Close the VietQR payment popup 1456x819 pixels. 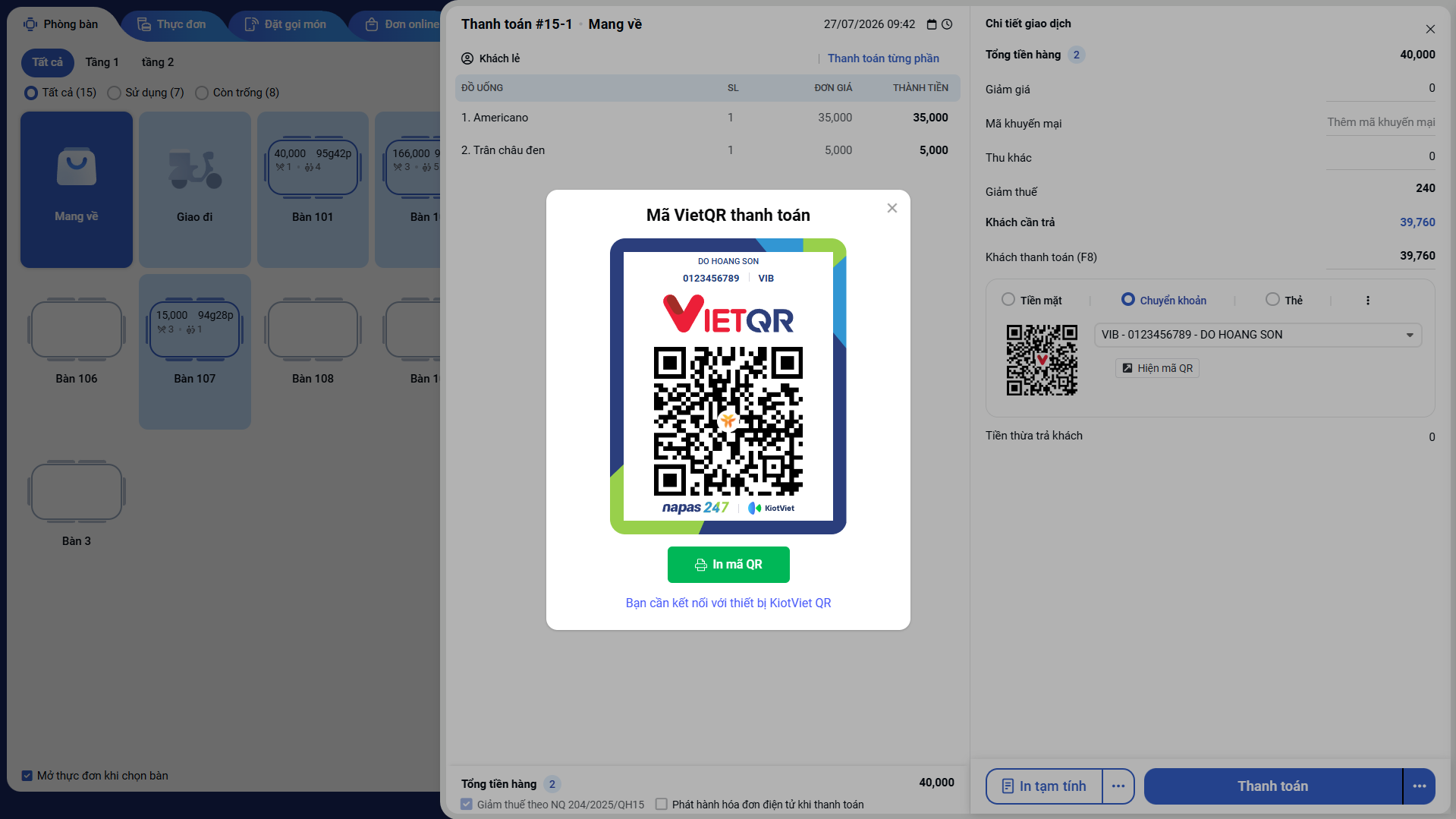[x=892, y=208]
